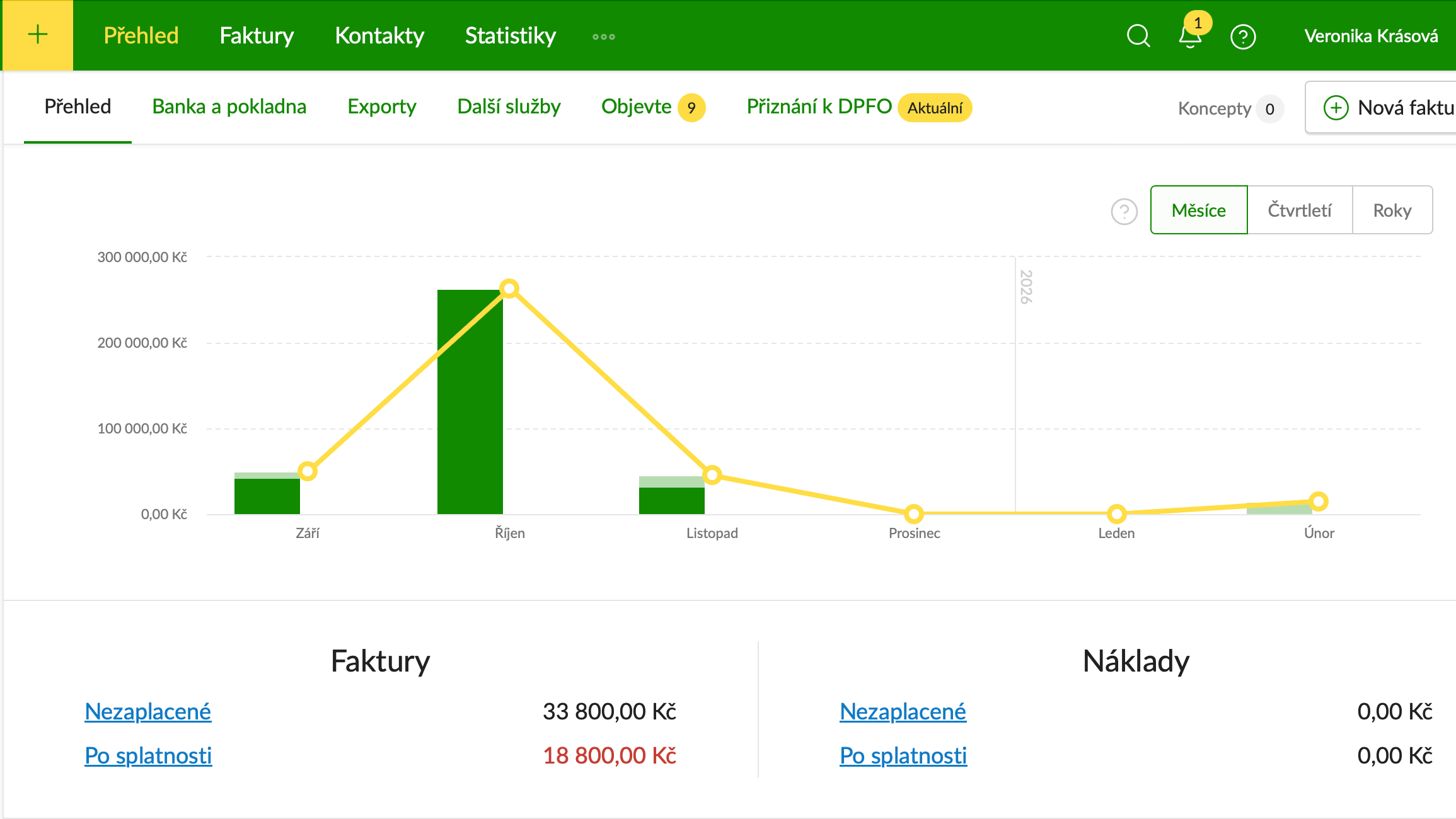Open Statistiky in the top menu

510,36
